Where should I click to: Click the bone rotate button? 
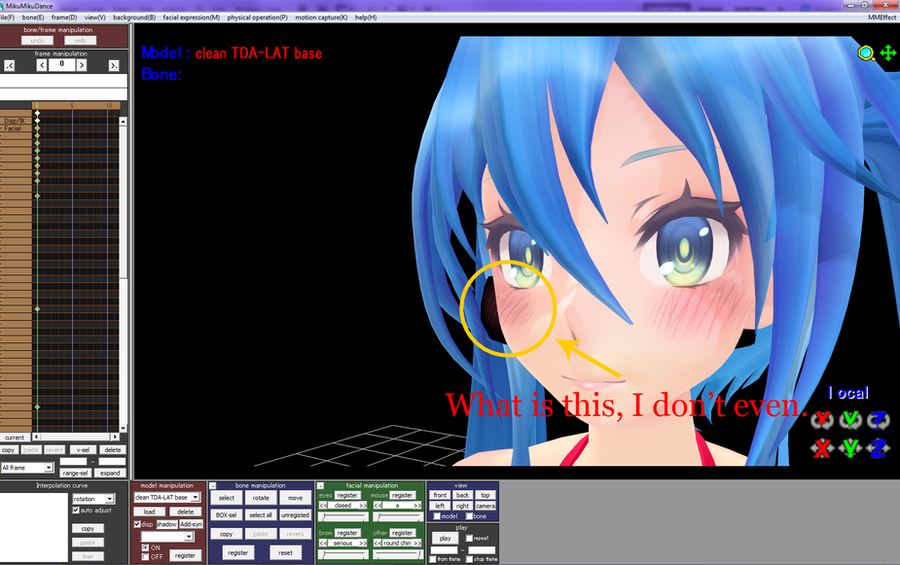point(261,498)
